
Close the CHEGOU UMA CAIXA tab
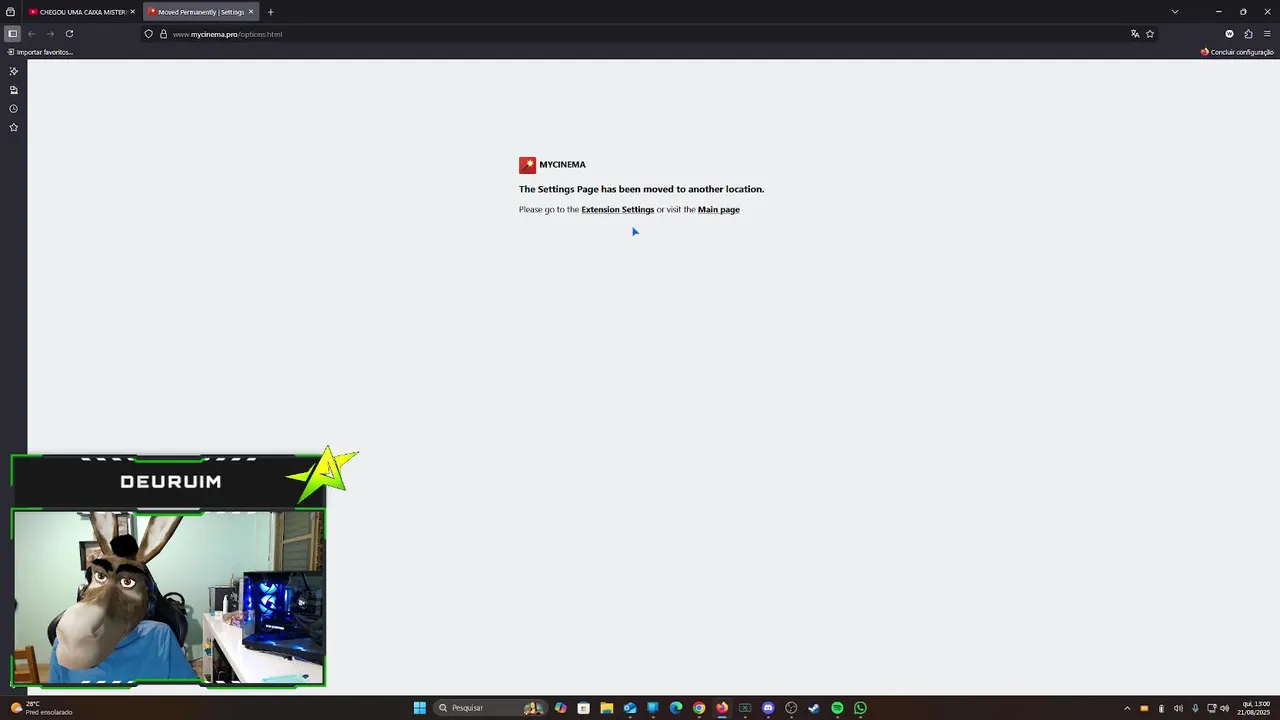(x=132, y=12)
